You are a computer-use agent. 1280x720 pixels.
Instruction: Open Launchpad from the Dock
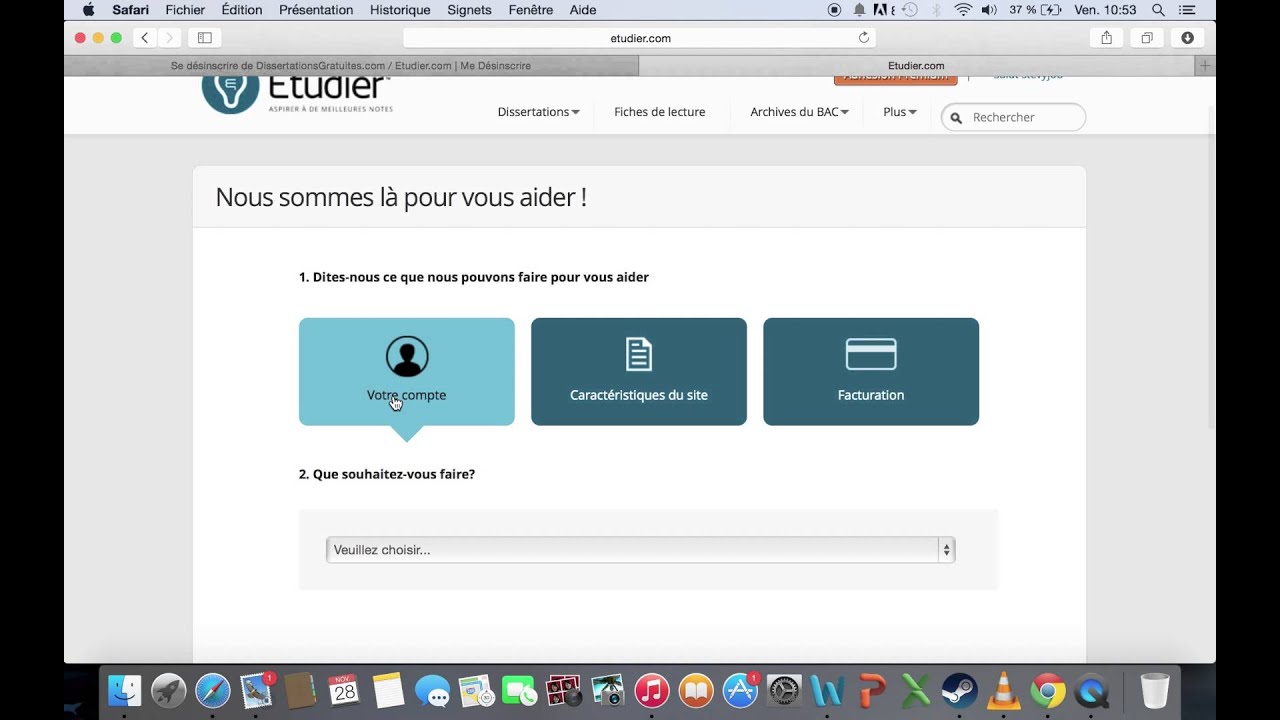tap(169, 691)
